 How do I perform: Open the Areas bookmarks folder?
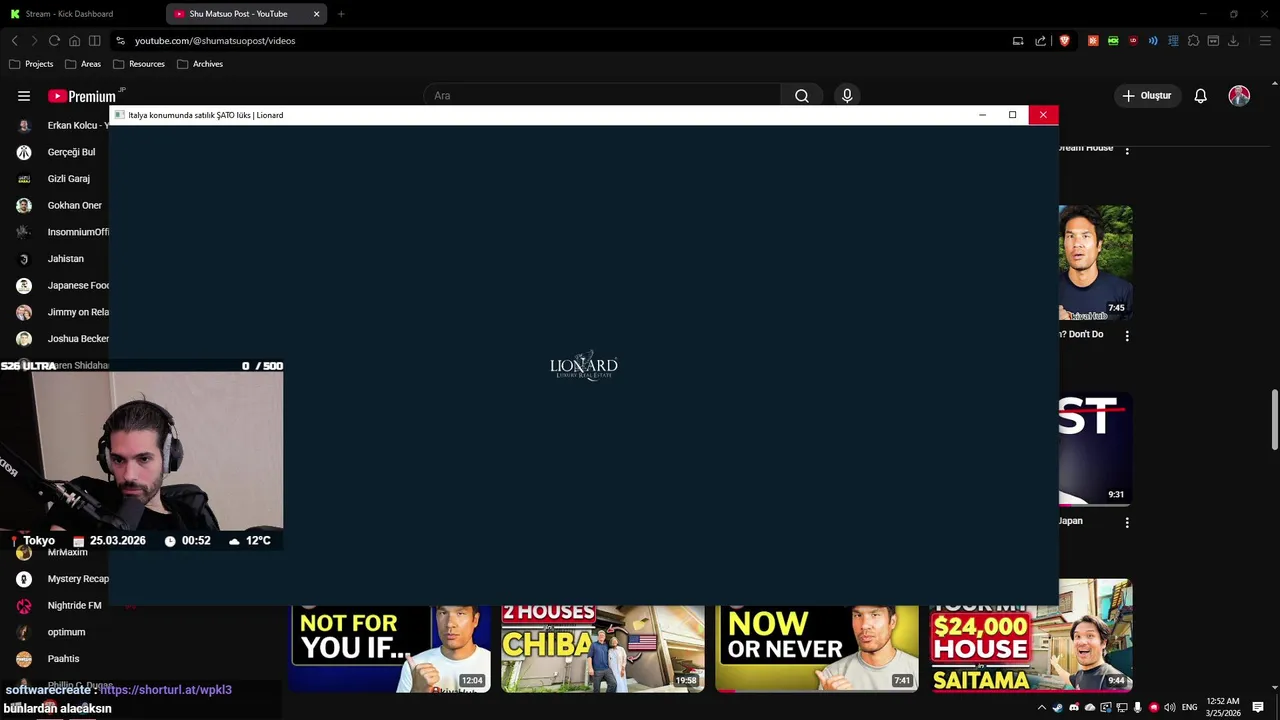(83, 64)
